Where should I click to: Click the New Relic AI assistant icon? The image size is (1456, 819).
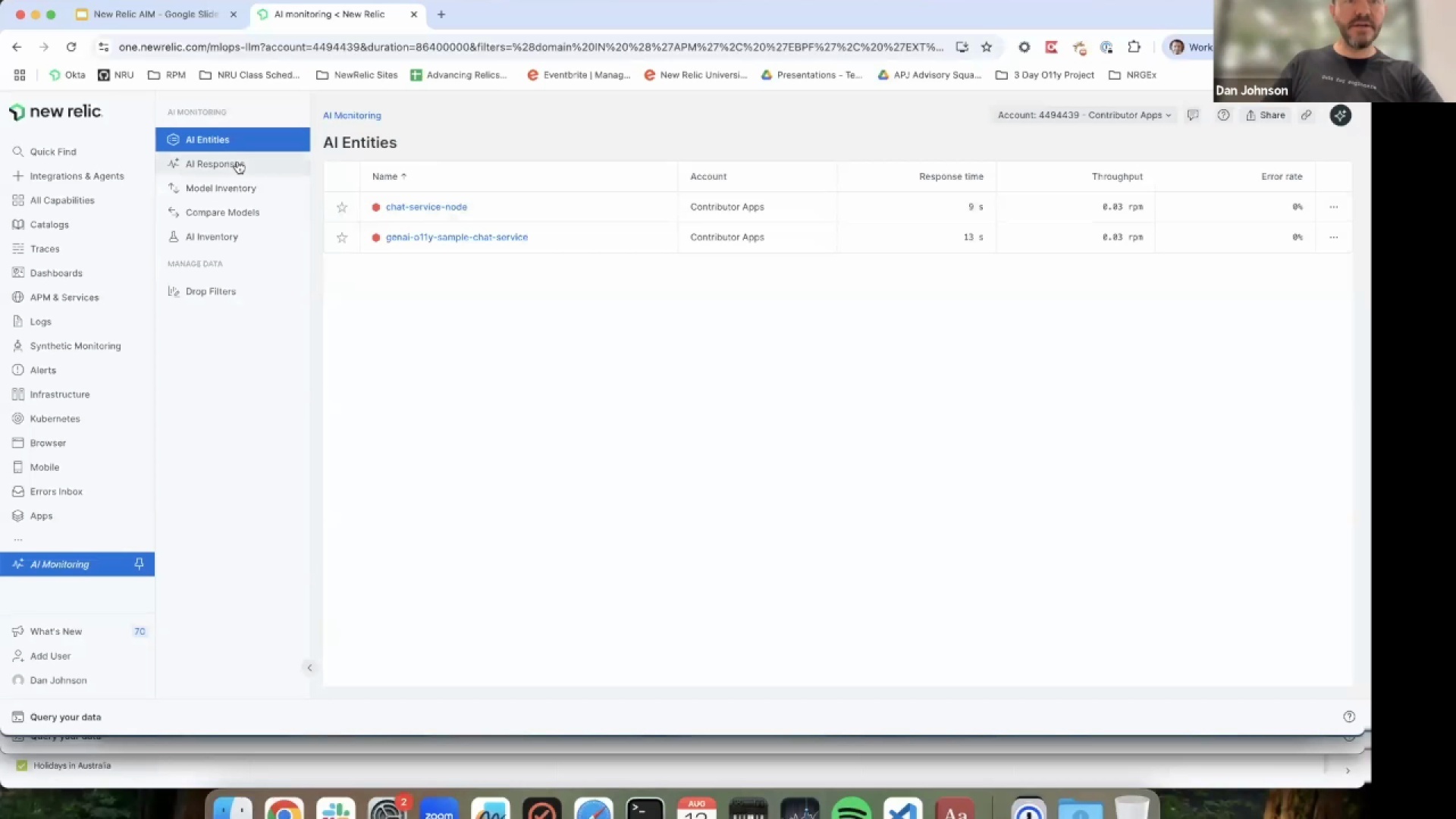tap(1340, 115)
